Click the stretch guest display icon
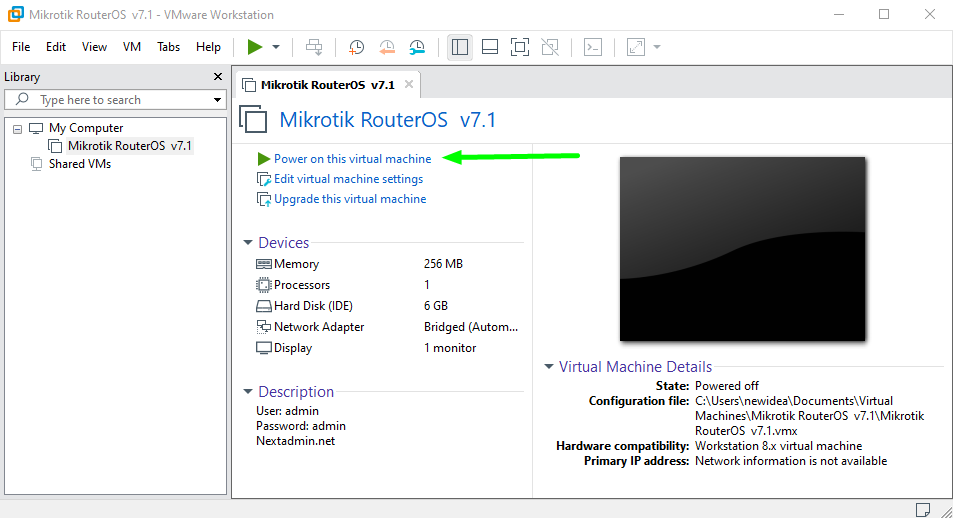Viewport: 953px width, 518px height. [636, 47]
